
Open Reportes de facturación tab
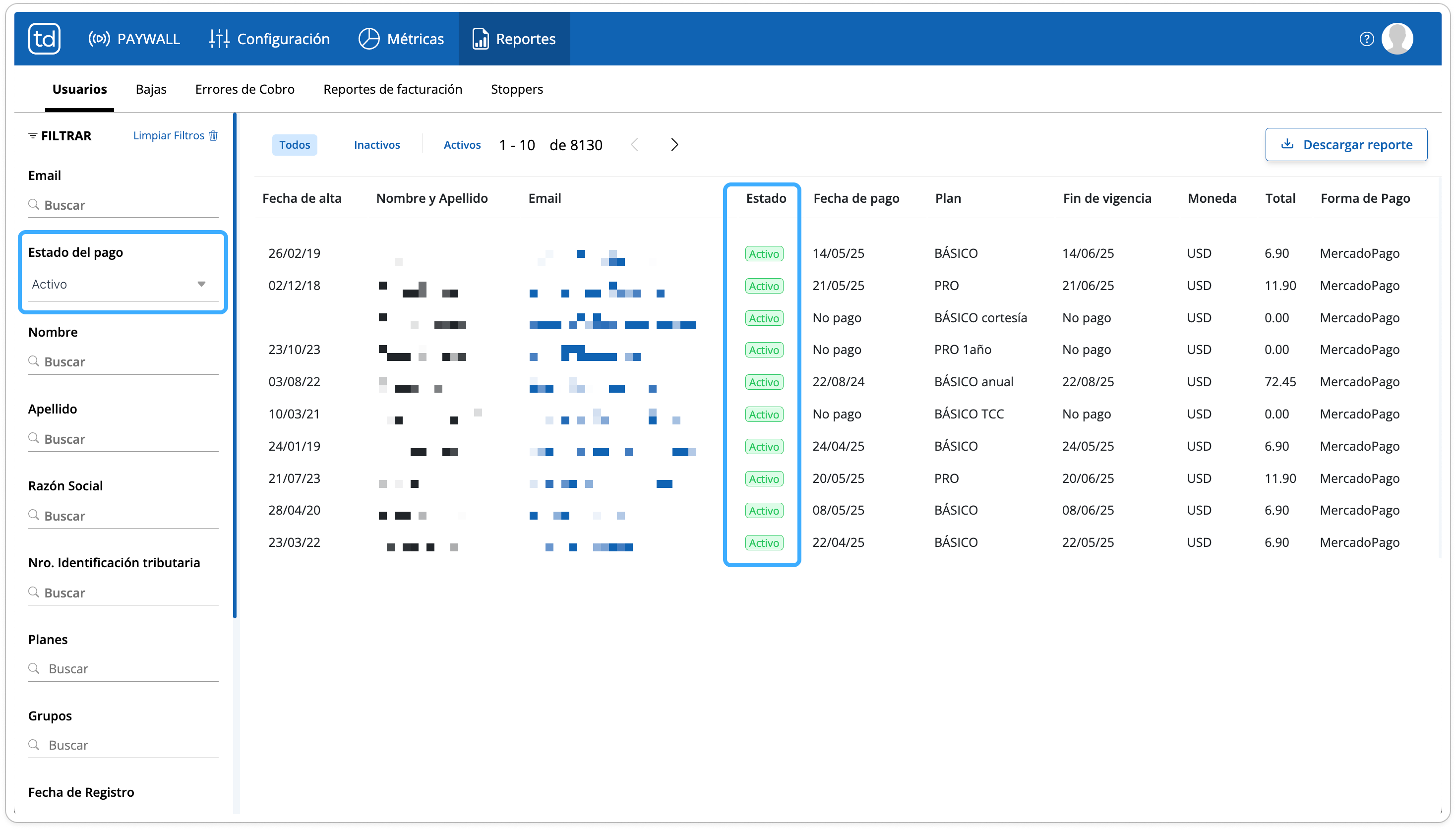tap(393, 89)
